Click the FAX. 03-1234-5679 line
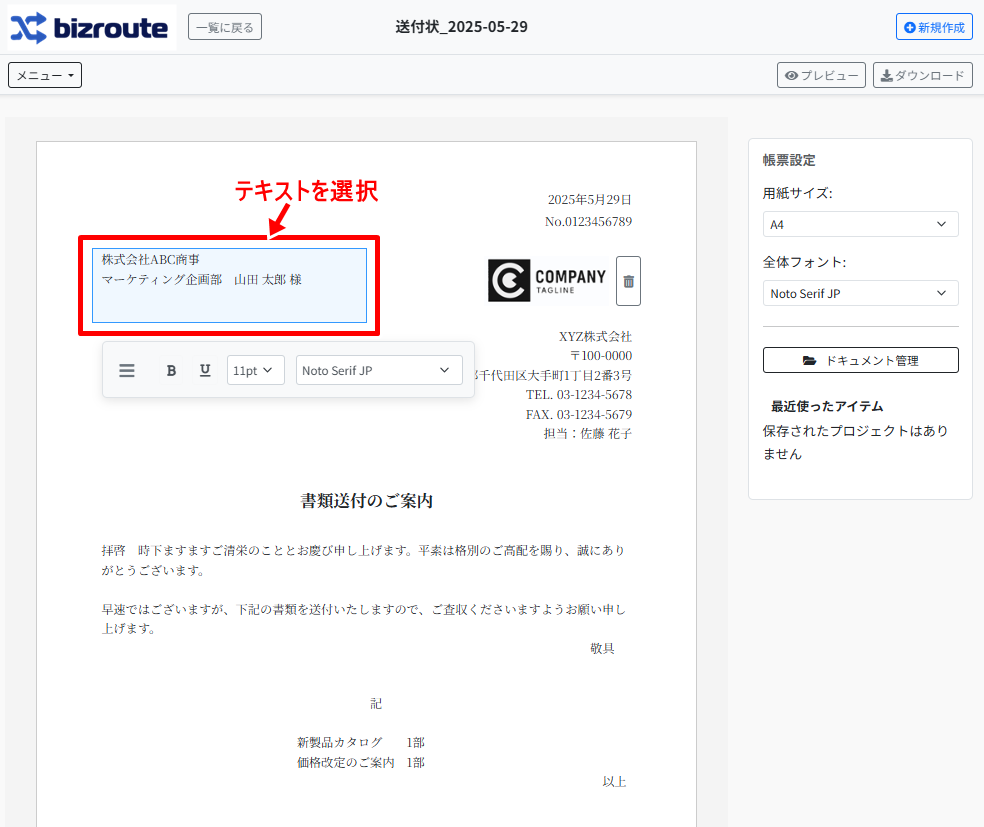This screenshot has height=827, width=984. coord(579,414)
